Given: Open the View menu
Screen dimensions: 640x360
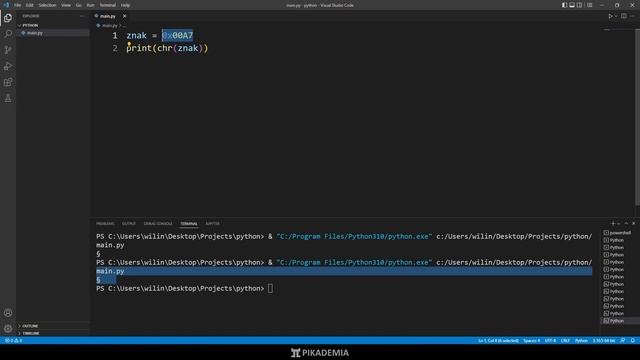Looking at the screenshot, I should point(66,5).
